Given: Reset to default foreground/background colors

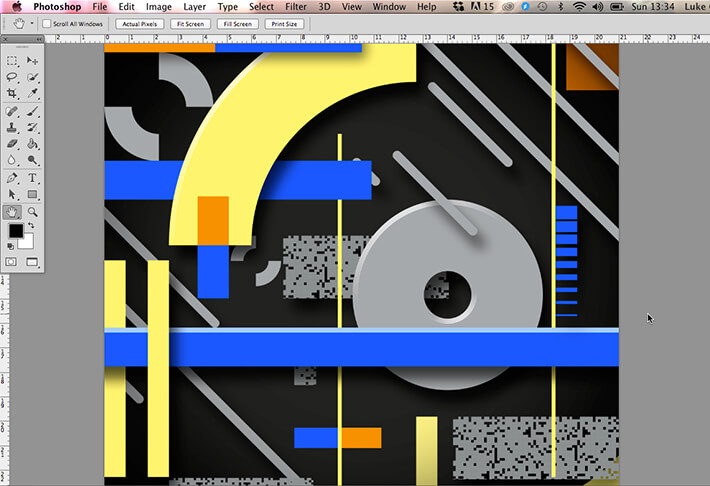Looking at the screenshot, I should pyautogui.click(x=10, y=246).
